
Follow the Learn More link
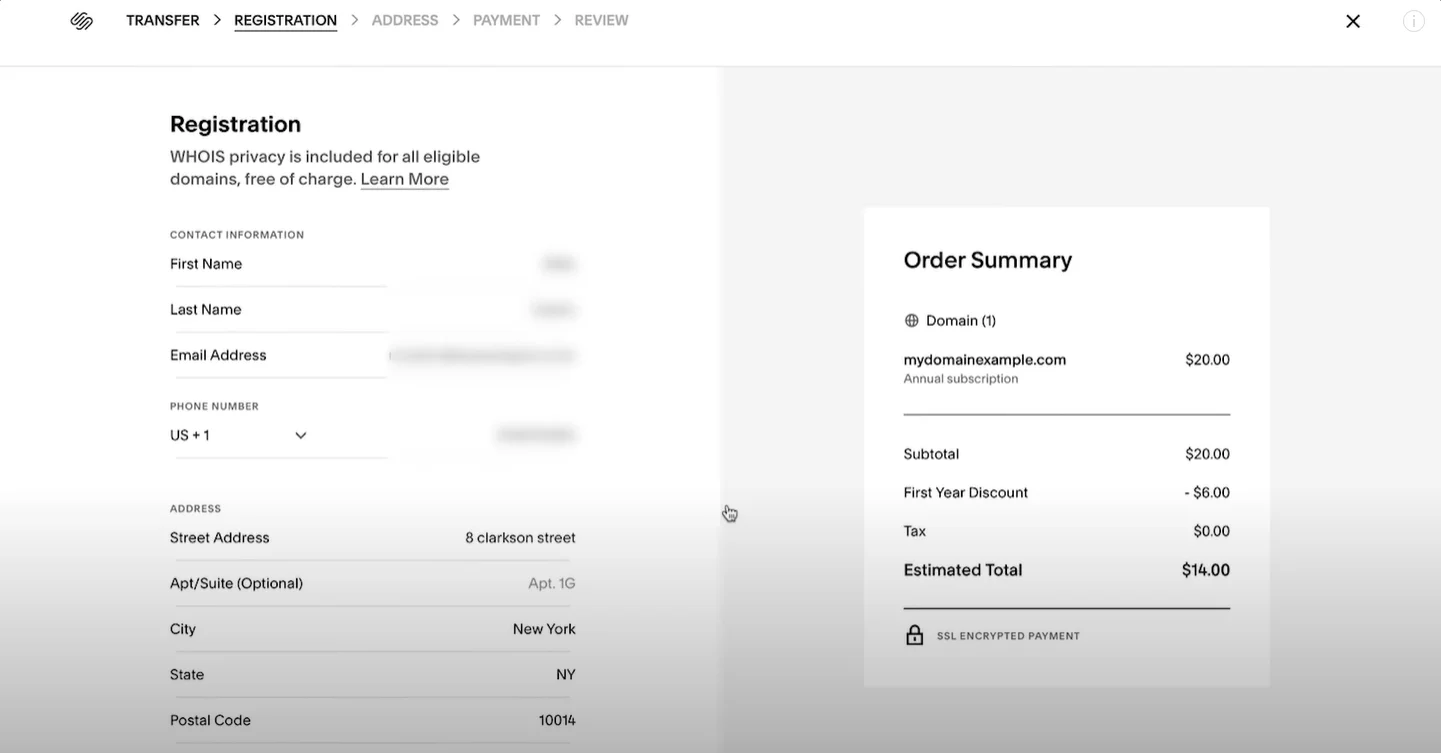coord(404,180)
